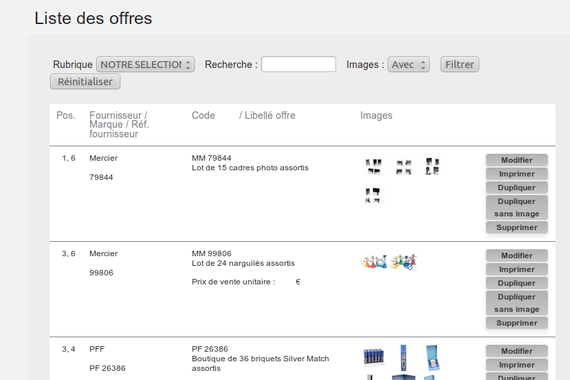Click the 'Liste des offres' heading

pos(93,18)
